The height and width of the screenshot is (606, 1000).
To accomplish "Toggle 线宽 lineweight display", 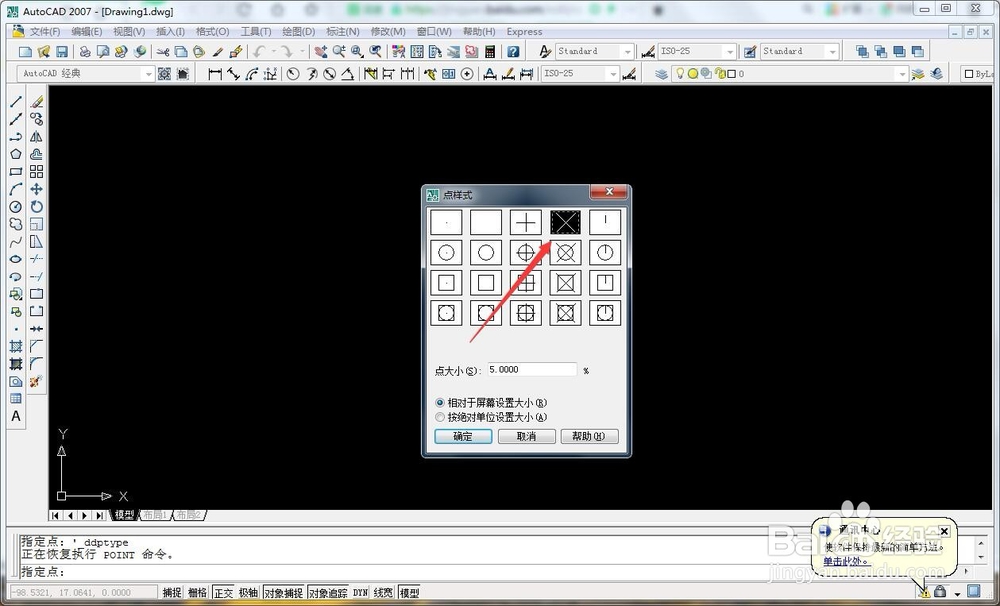I will pyautogui.click(x=383, y=593).
